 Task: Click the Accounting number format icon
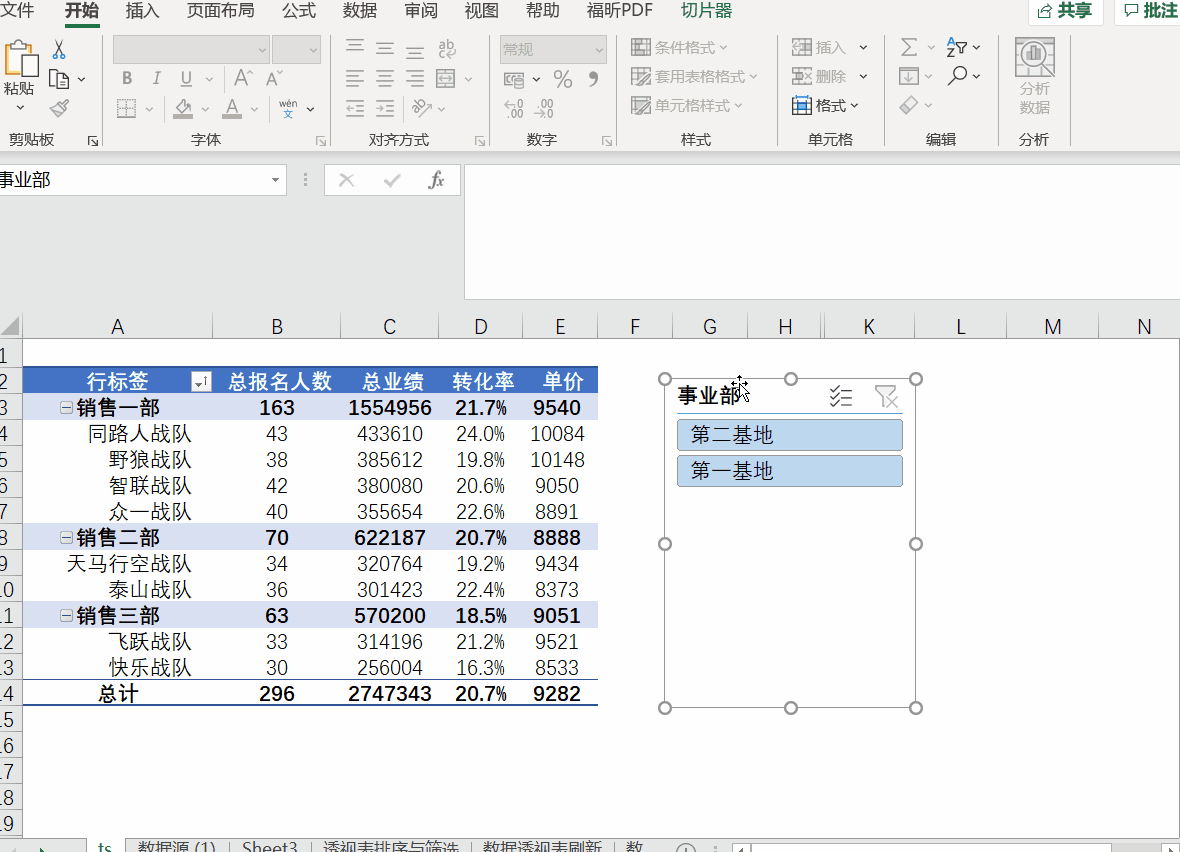(514, 79)
